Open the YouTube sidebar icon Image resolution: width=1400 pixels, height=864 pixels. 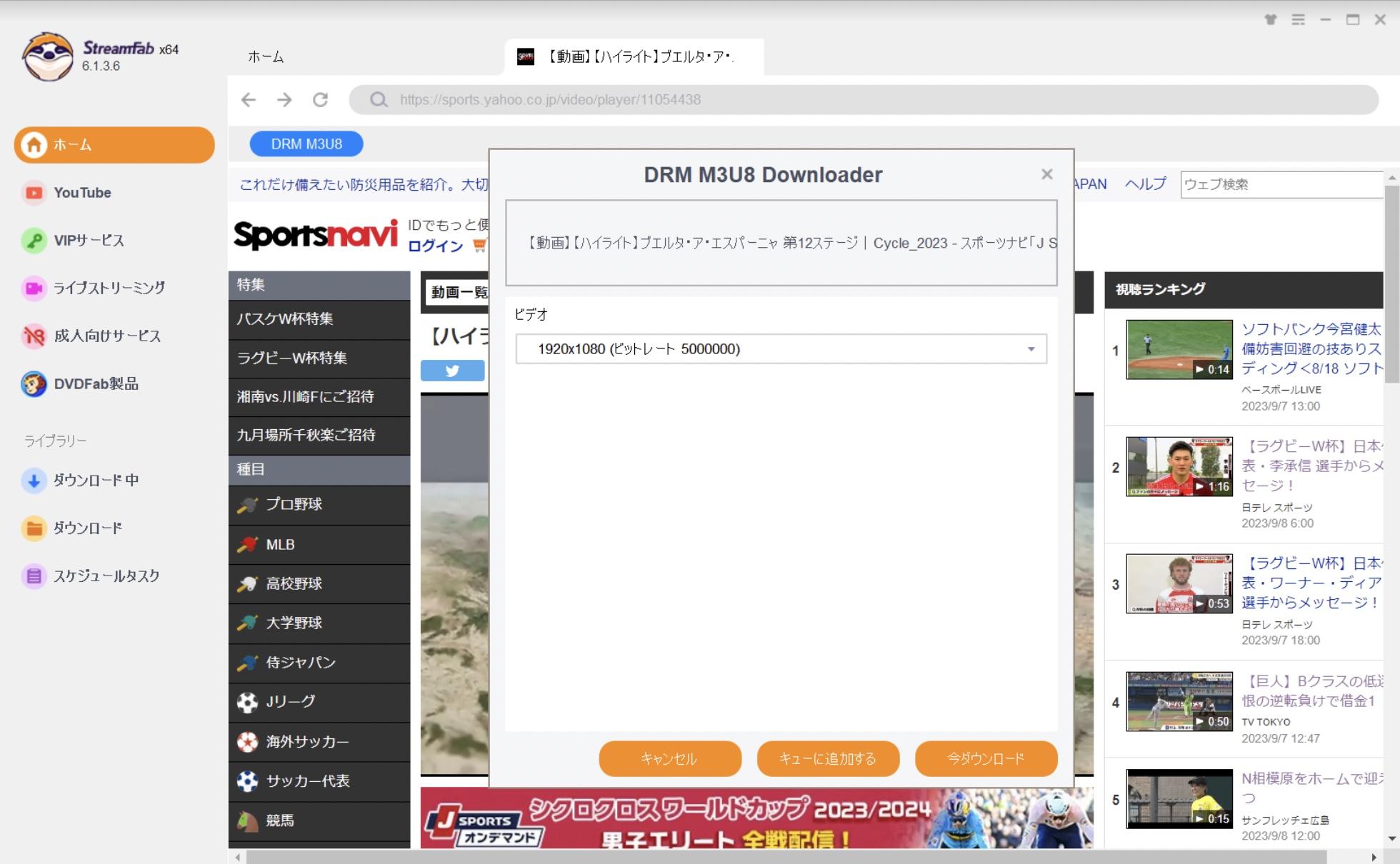pos(34,193)
